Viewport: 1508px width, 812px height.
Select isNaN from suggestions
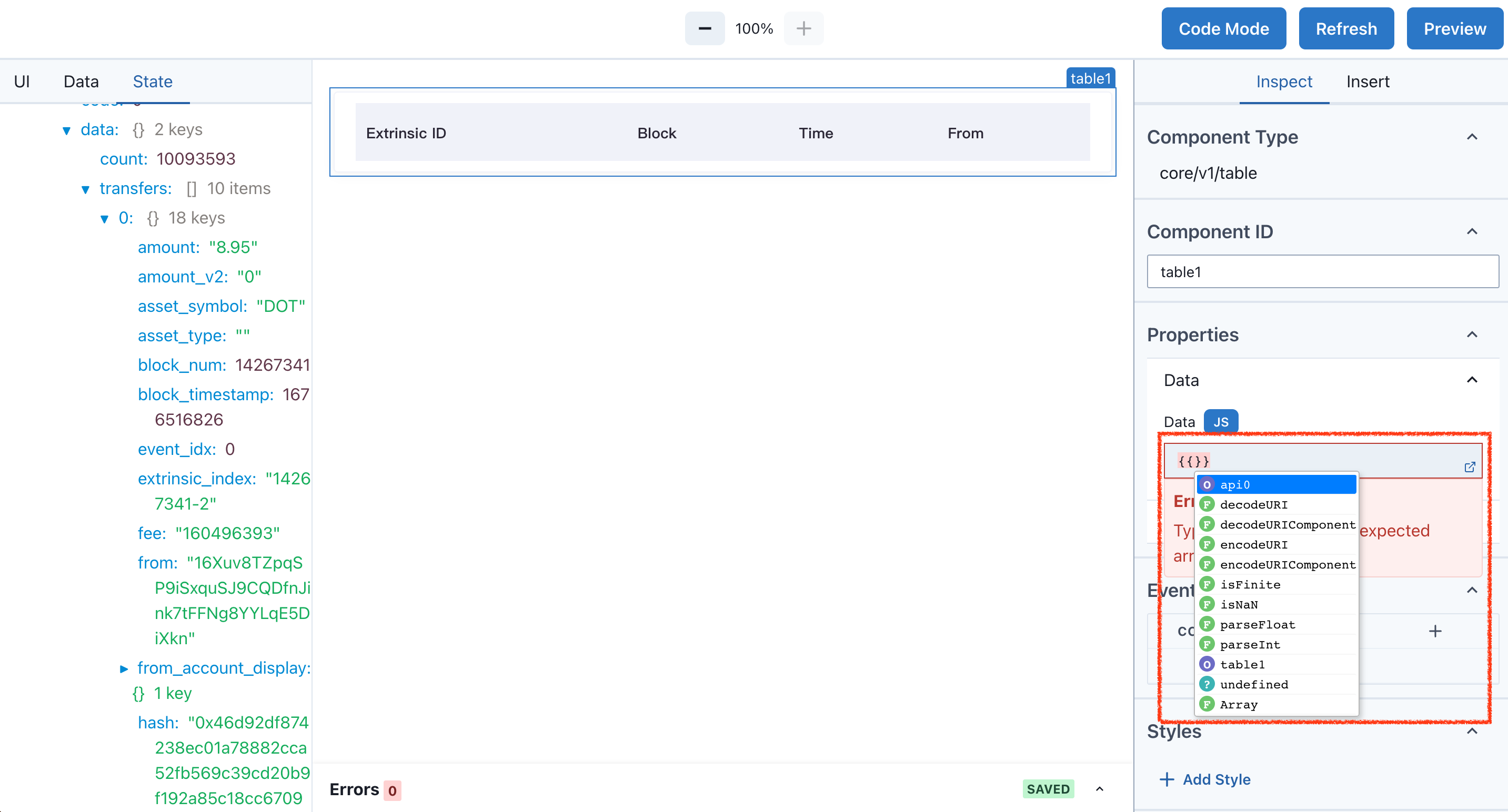tap(1276, 604)
